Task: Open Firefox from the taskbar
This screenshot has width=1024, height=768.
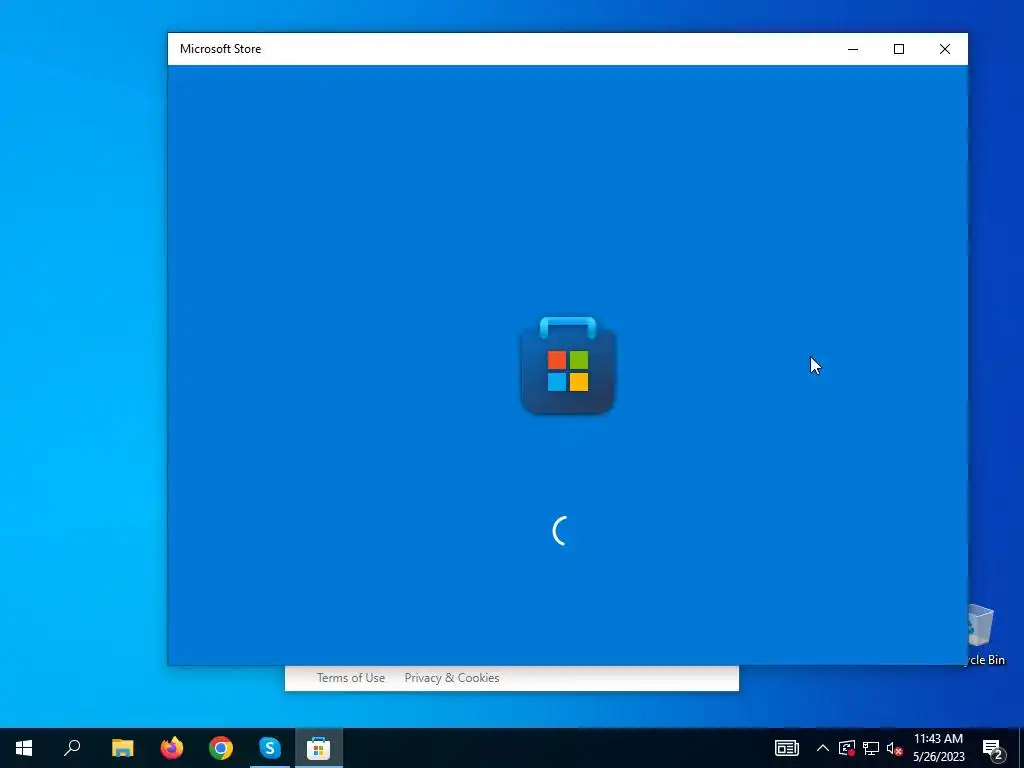Action: pos(172,748)
